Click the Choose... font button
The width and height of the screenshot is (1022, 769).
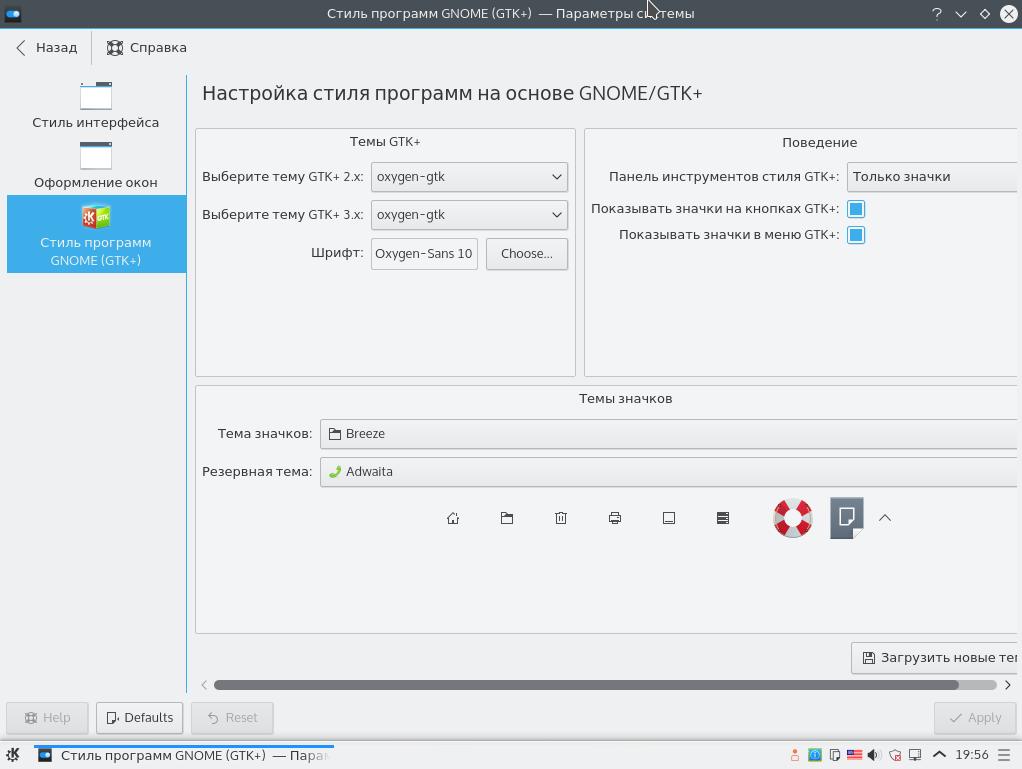tap(527, 254)
